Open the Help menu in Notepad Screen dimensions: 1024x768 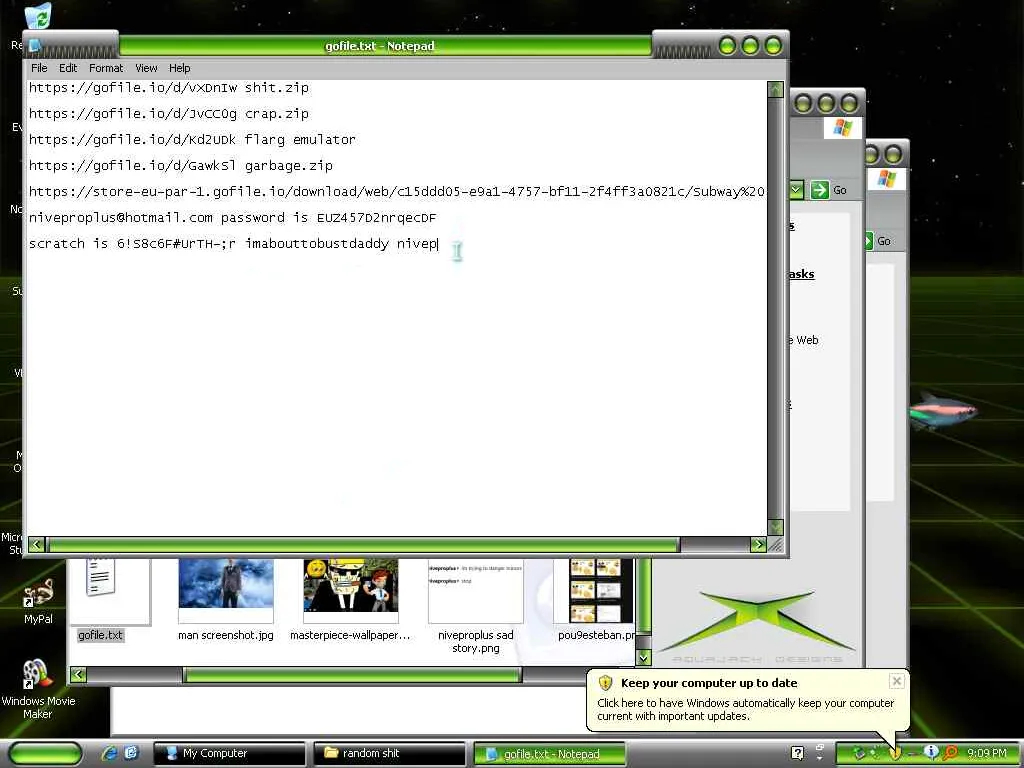(180, 68)
